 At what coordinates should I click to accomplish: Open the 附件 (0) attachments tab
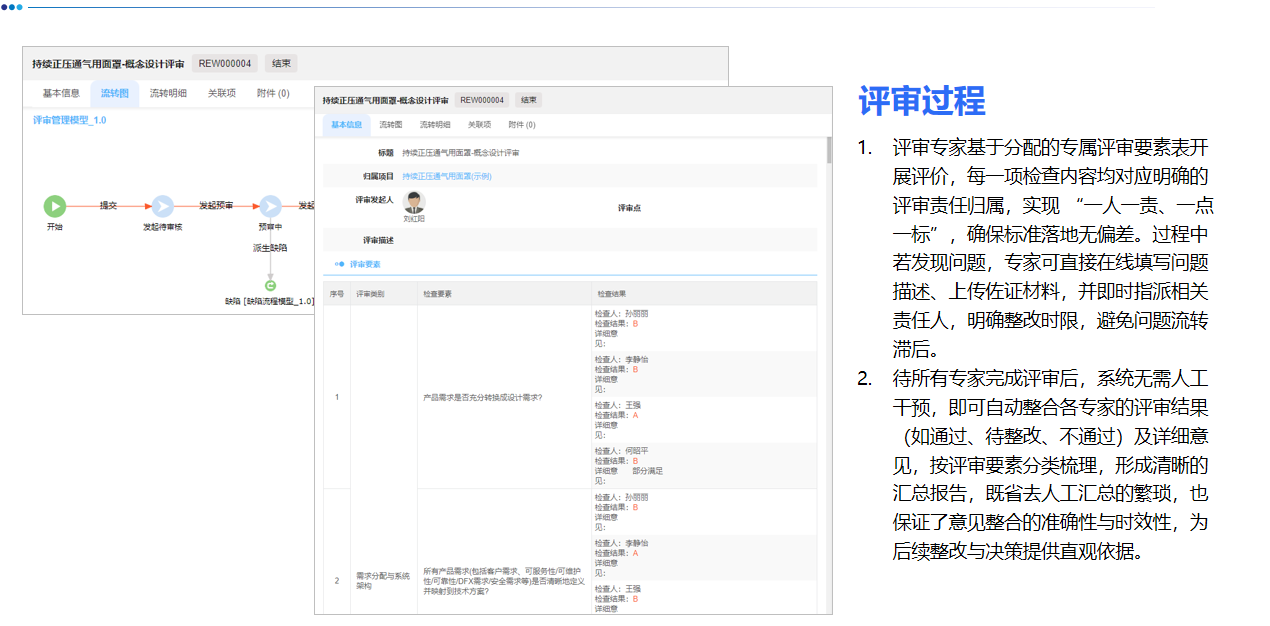(523, 125)
